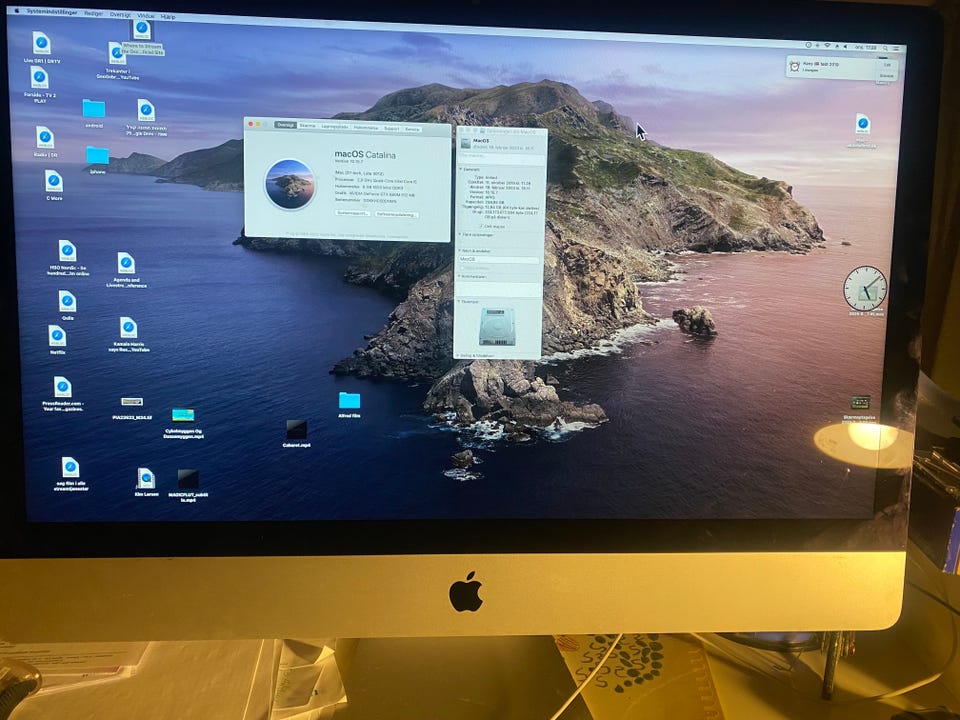Switch to the Lagringsplads tab
This screenshot has width=960, height=720.
[334, 127]
